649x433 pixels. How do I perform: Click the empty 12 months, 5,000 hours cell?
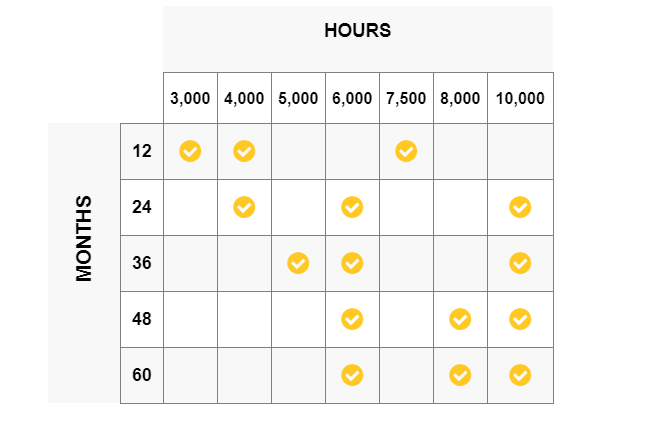298,152
